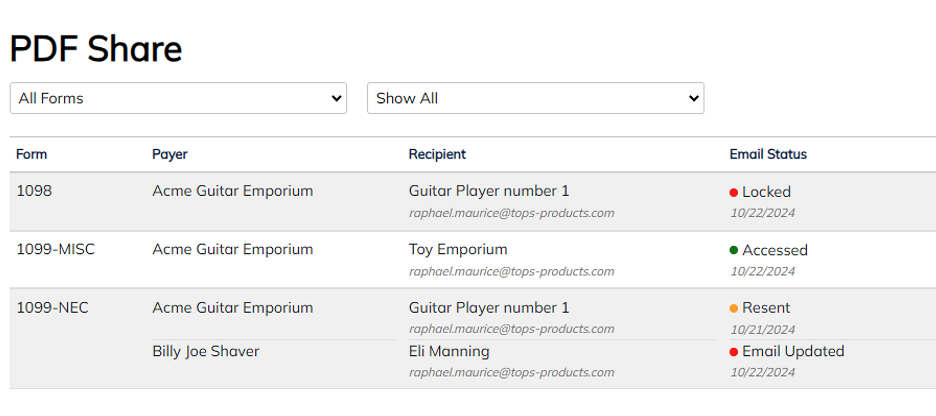Click the Toy Emporium recipient name

click(x=458, y=249)
